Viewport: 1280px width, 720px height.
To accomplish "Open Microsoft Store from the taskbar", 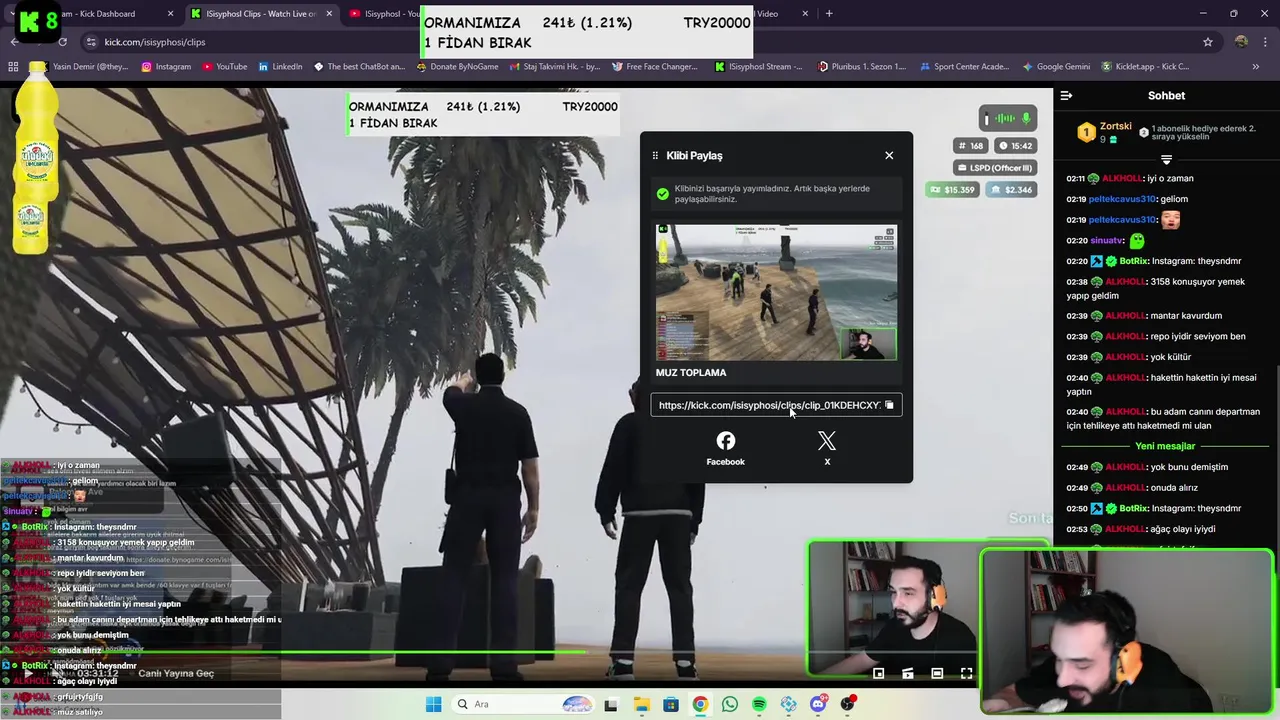I will point(670,704).
